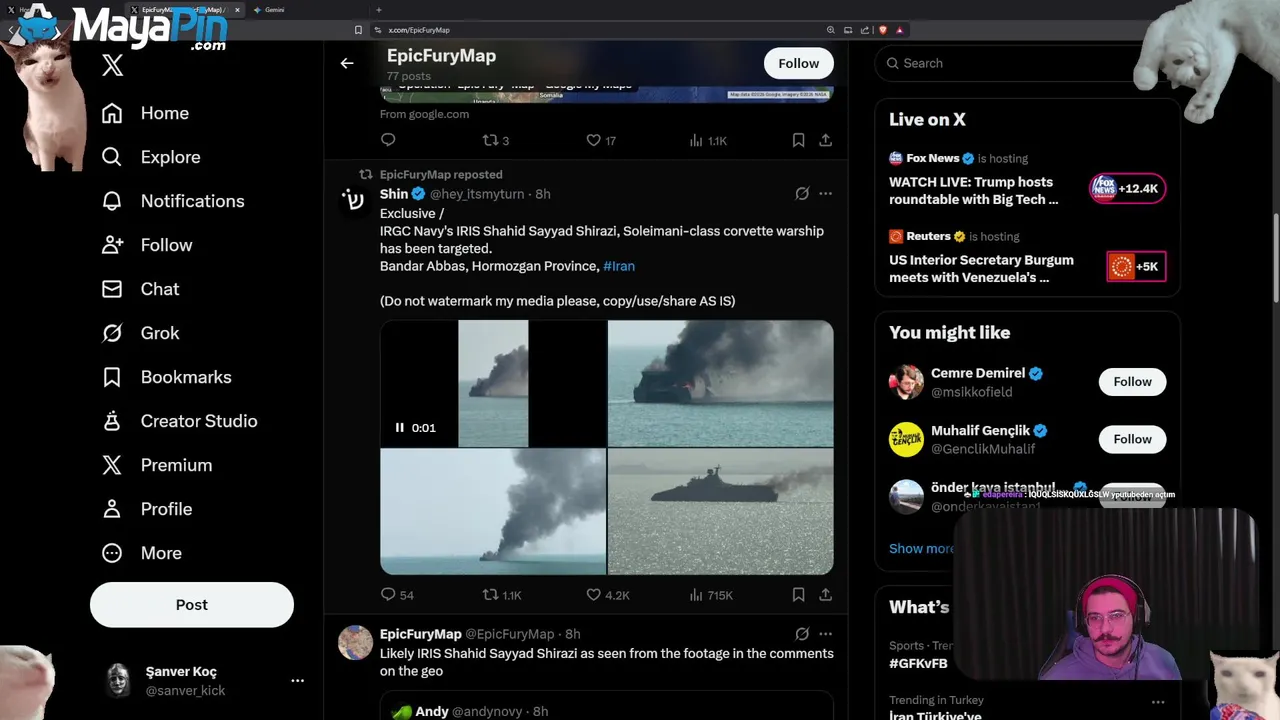Open Creator Studio from sidebar
Image resolution: width=1280 pixels, height=720 pixels.
pyautogui.click(x=179, y=421)
